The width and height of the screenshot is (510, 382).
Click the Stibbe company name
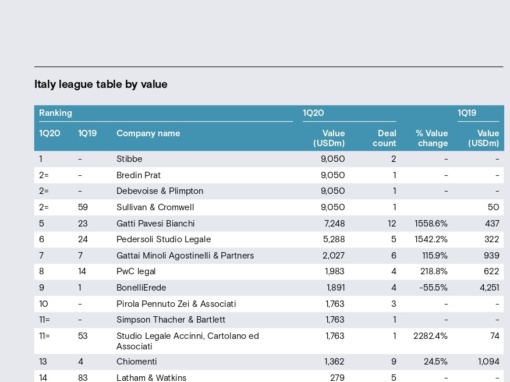129,159
